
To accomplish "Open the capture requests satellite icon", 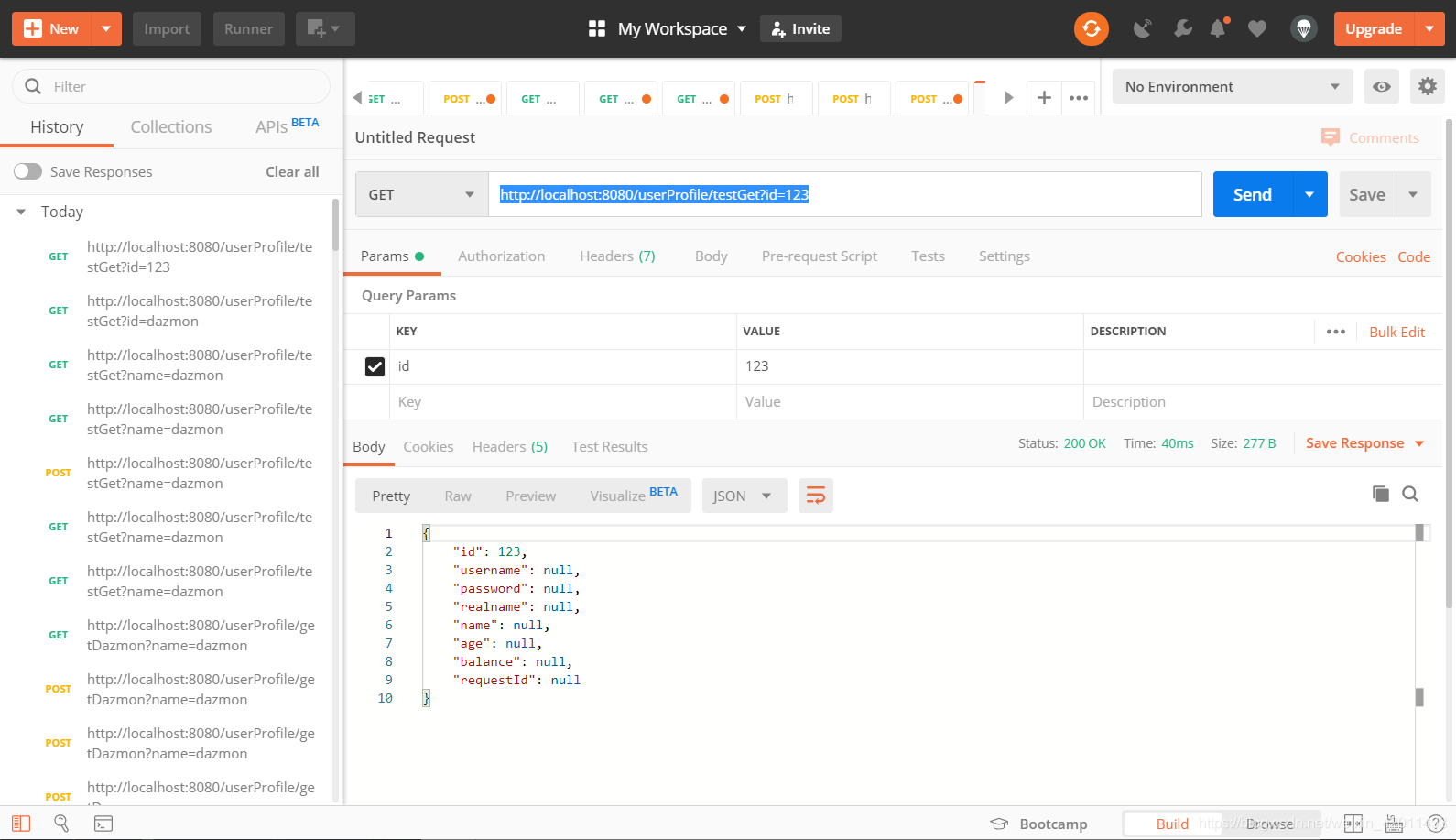I will pos(1142,28).
